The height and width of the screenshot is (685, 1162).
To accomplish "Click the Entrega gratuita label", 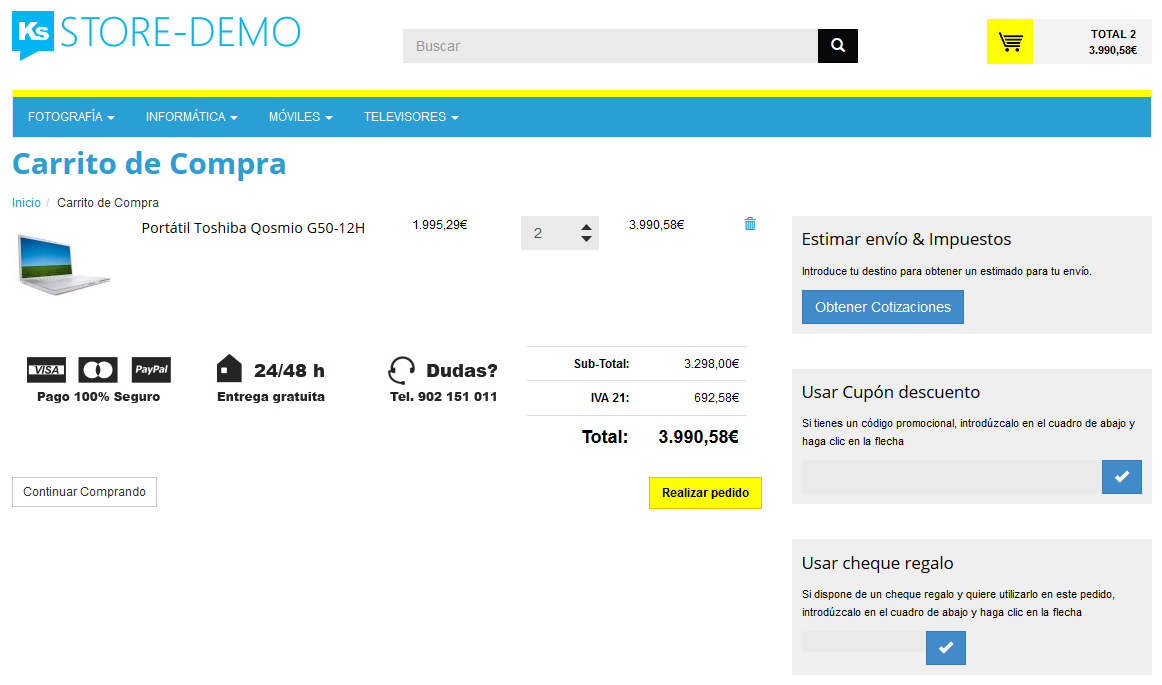I will [270, 397].
